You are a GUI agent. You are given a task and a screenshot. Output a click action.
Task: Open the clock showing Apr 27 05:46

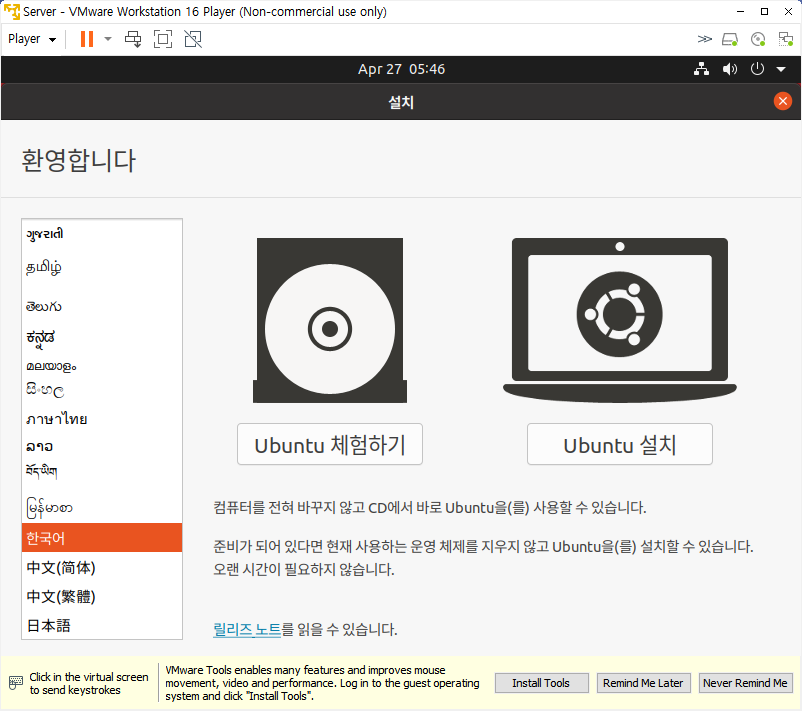coord(401,69)
